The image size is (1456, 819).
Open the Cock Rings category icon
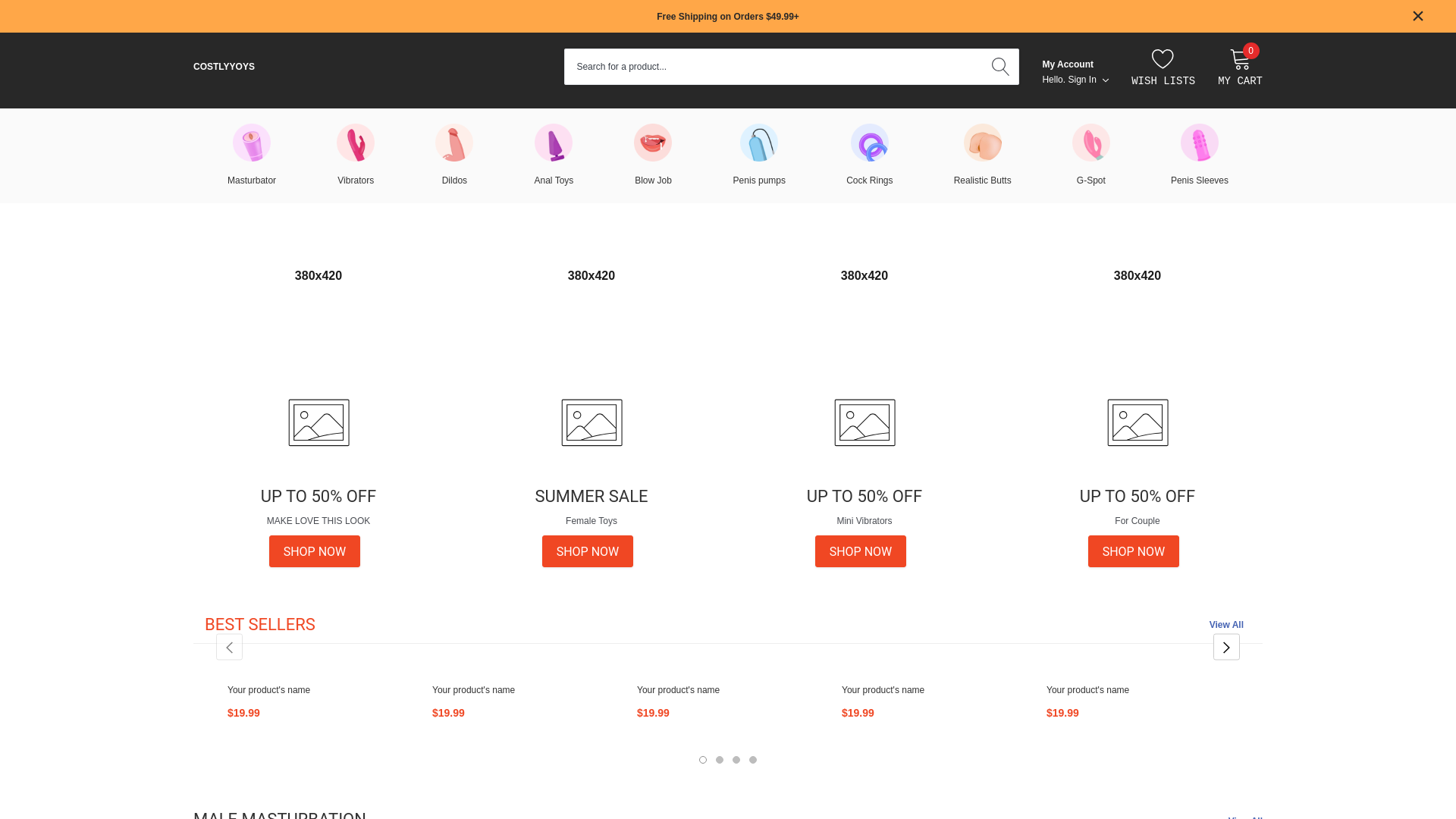coord(870,143)
